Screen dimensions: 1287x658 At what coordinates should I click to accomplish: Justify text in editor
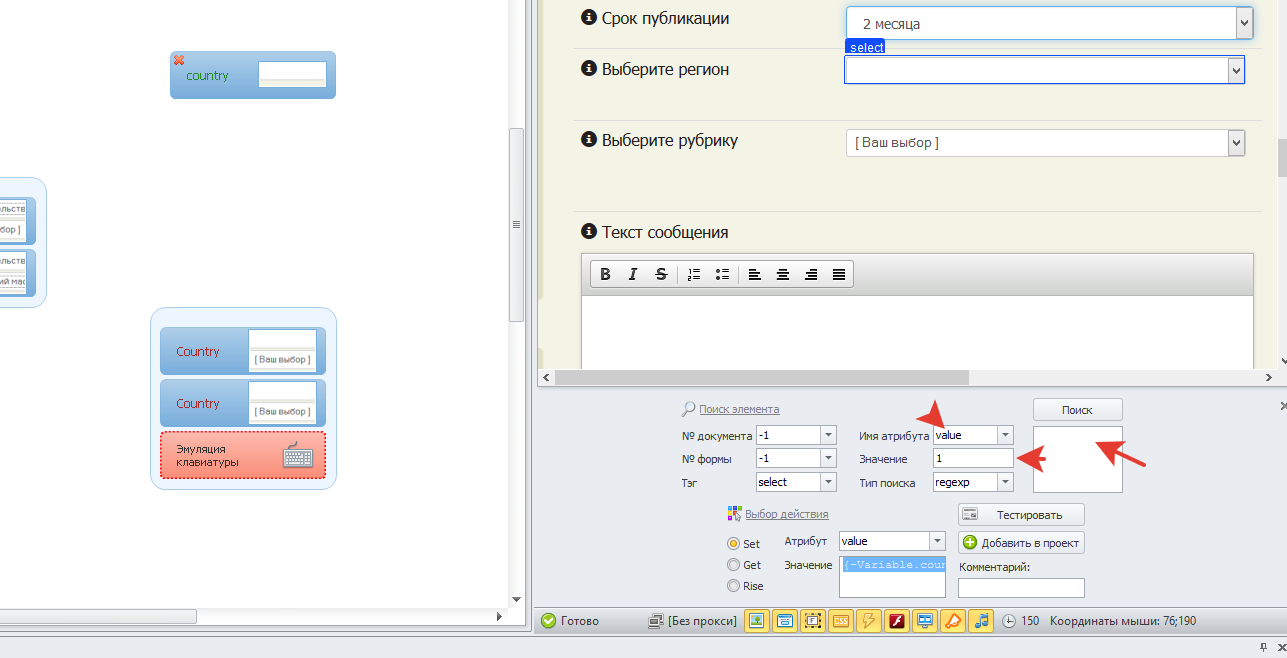point(839,274)
